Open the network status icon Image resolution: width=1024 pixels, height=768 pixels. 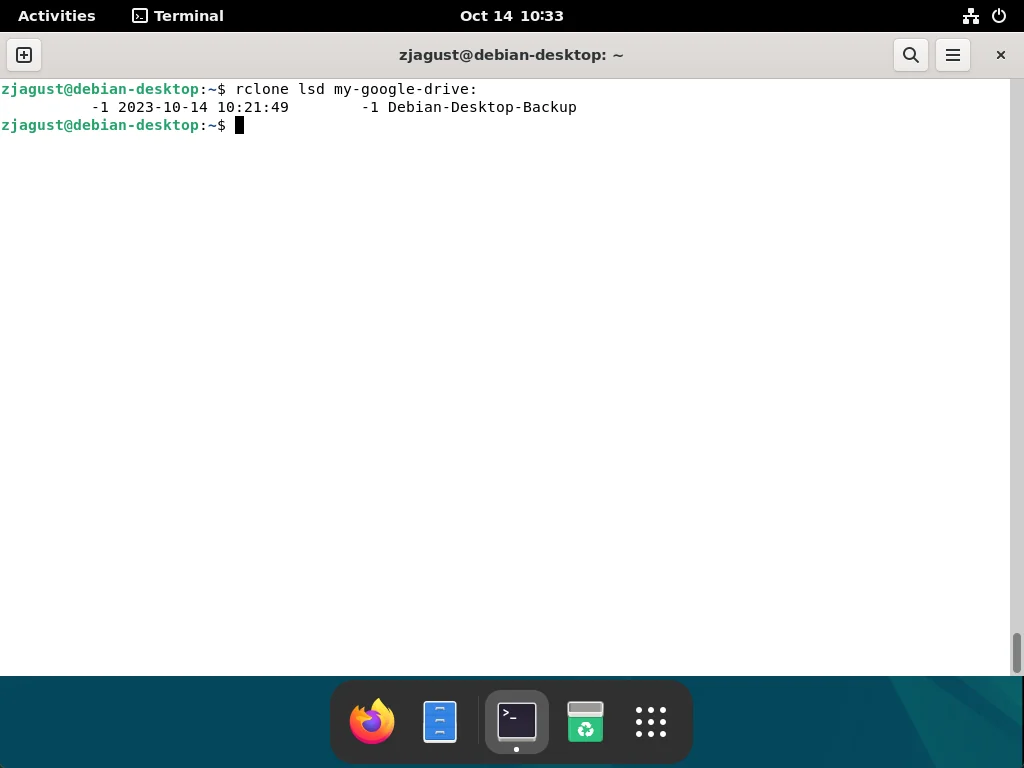click(x=970, y=16)
